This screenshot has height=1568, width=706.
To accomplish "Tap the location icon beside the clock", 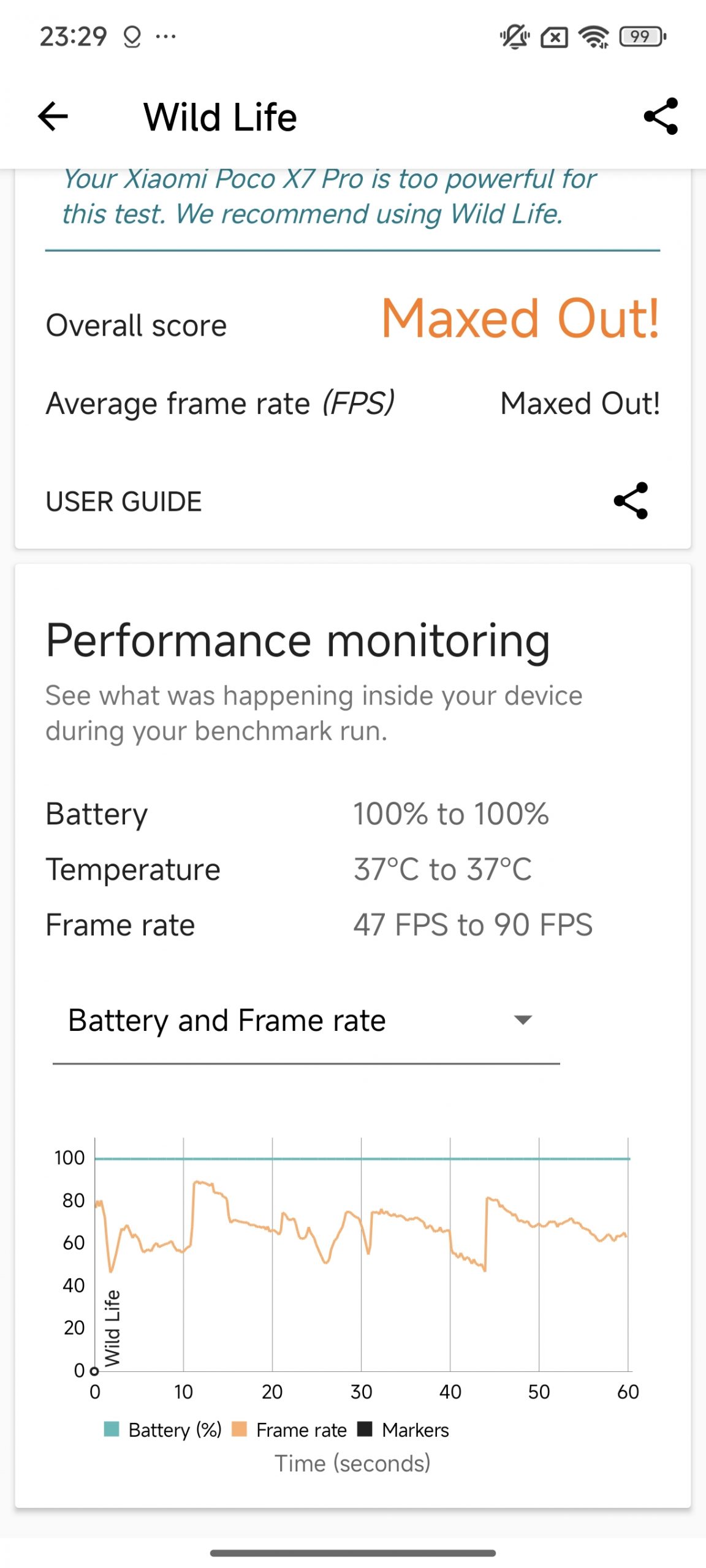I will pos(132,37).
